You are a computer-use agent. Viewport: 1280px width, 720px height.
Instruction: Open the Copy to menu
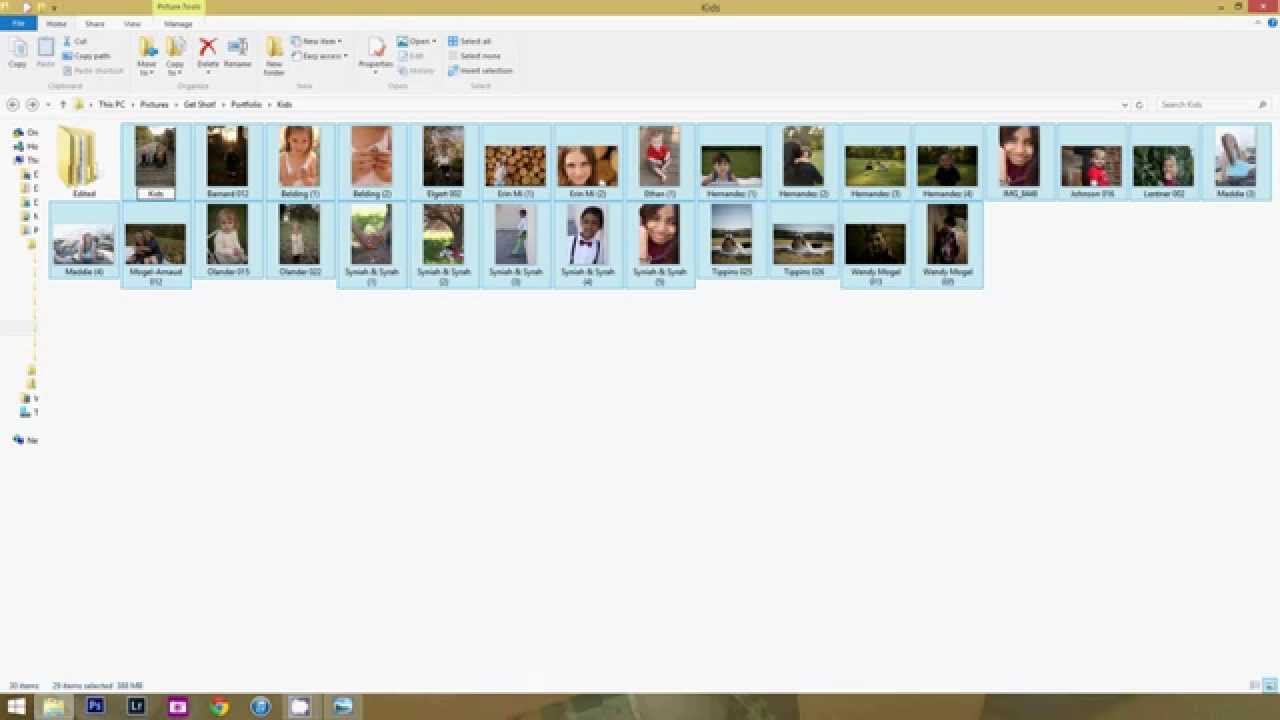tap(176, 56)
